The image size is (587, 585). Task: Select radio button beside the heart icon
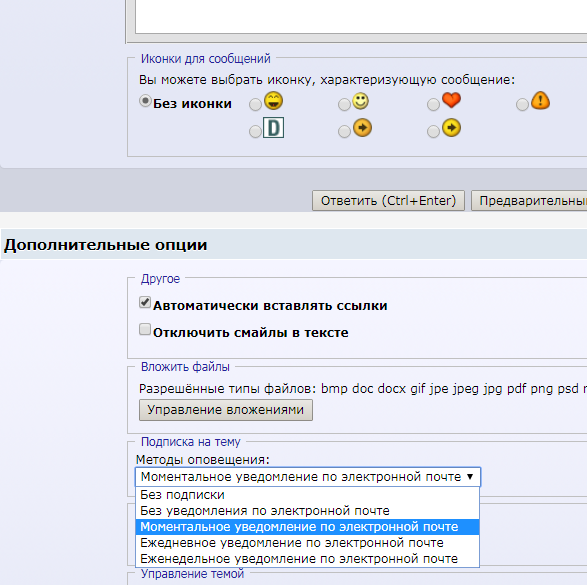coord(433,105)
